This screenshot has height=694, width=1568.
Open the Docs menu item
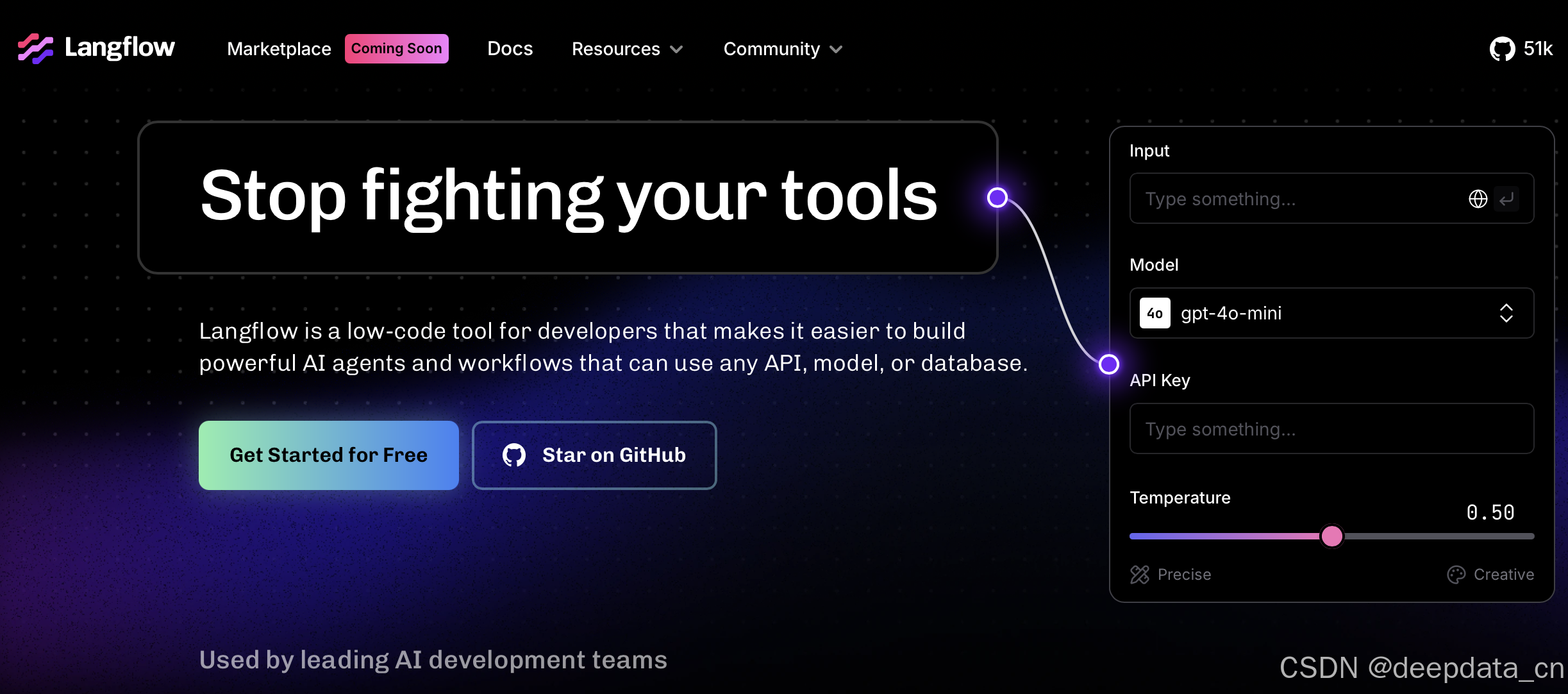point(510,49)
